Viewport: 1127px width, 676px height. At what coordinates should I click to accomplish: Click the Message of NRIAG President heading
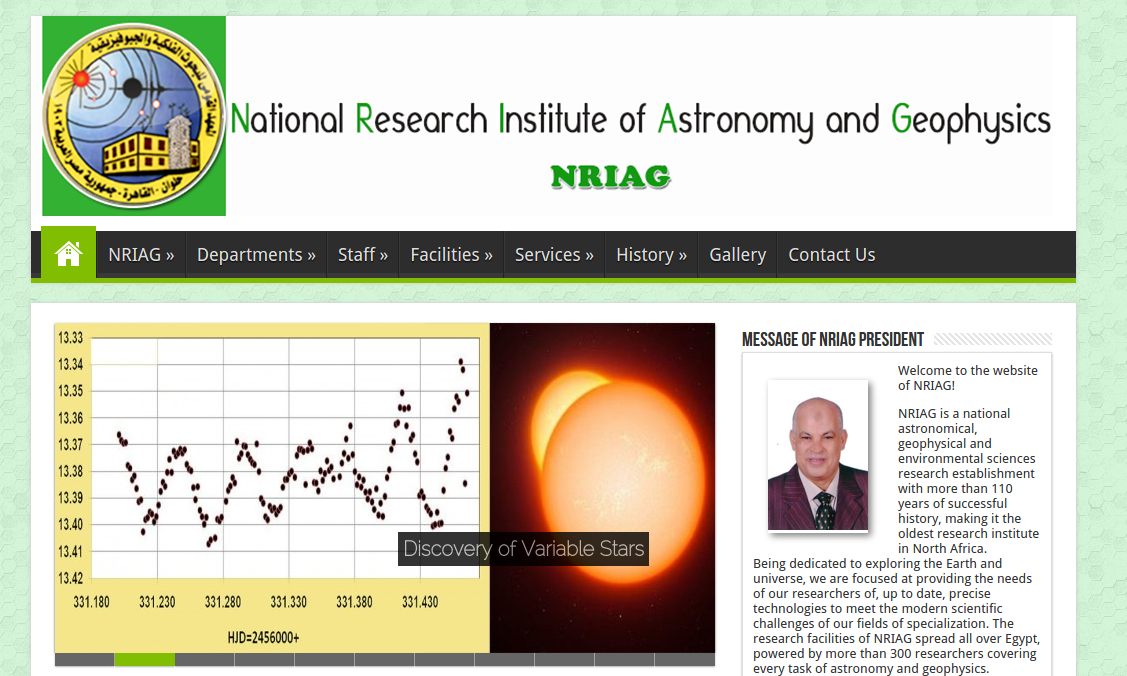(x=832, y=340)
